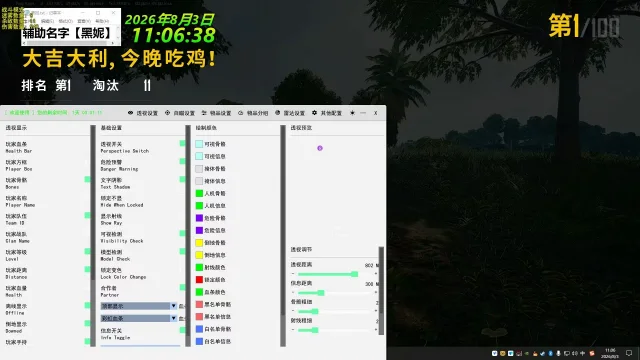
Task: Toggle the Perspective Switch option
Action: [x=182, y=143]
